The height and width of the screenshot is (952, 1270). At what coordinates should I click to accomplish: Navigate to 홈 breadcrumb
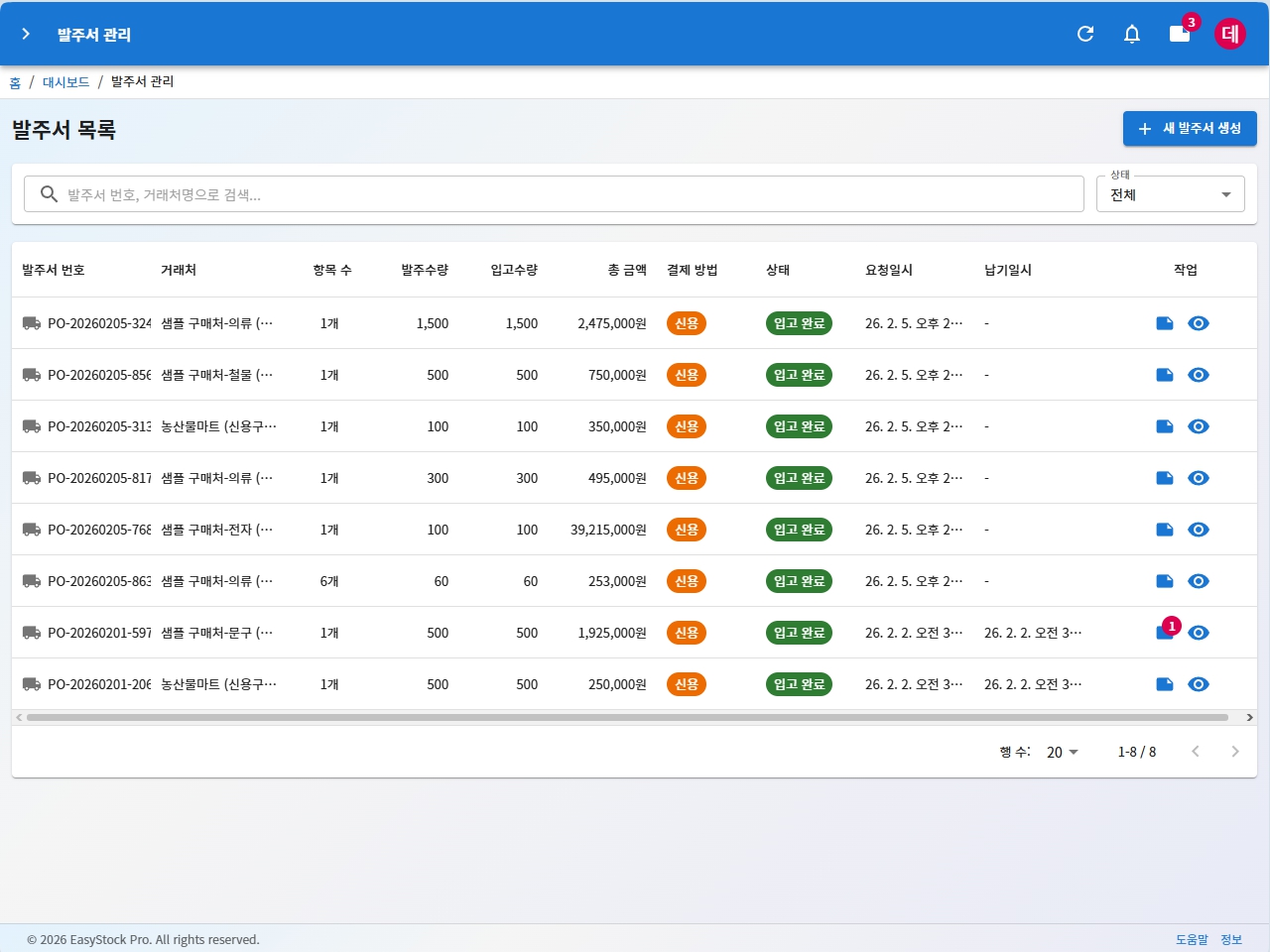[15, 82]
